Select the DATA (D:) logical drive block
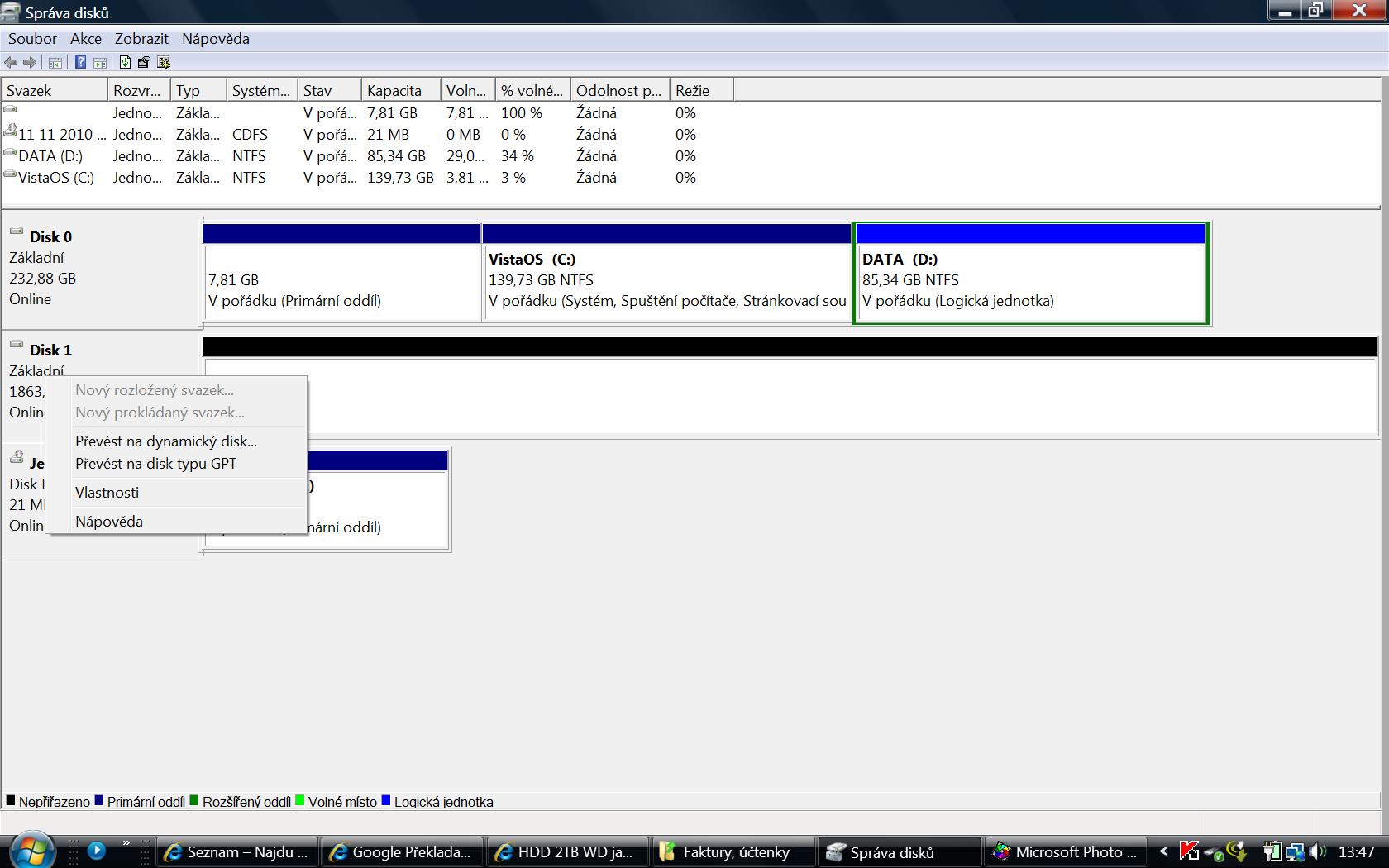This screenshot has height=868, width=1389. tap(1030, 273)
